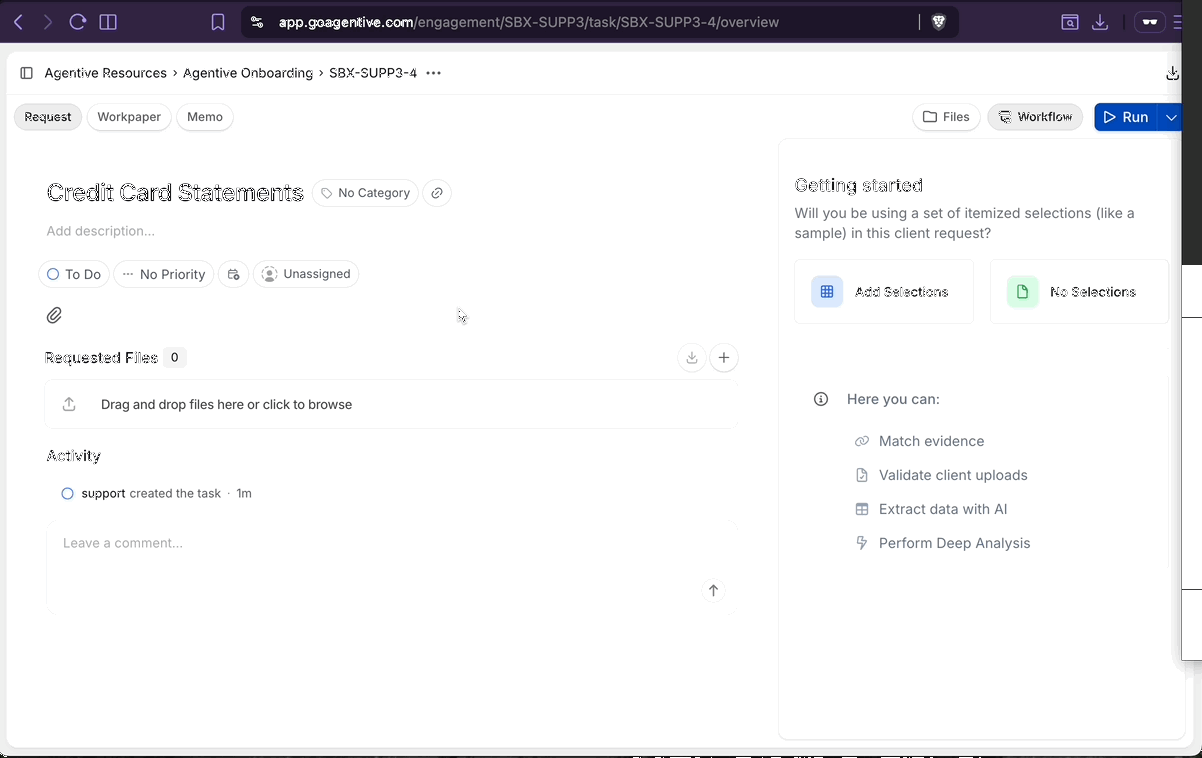
Task: Toggle the app left sidebar icon
Action: (x=27, y=73)
